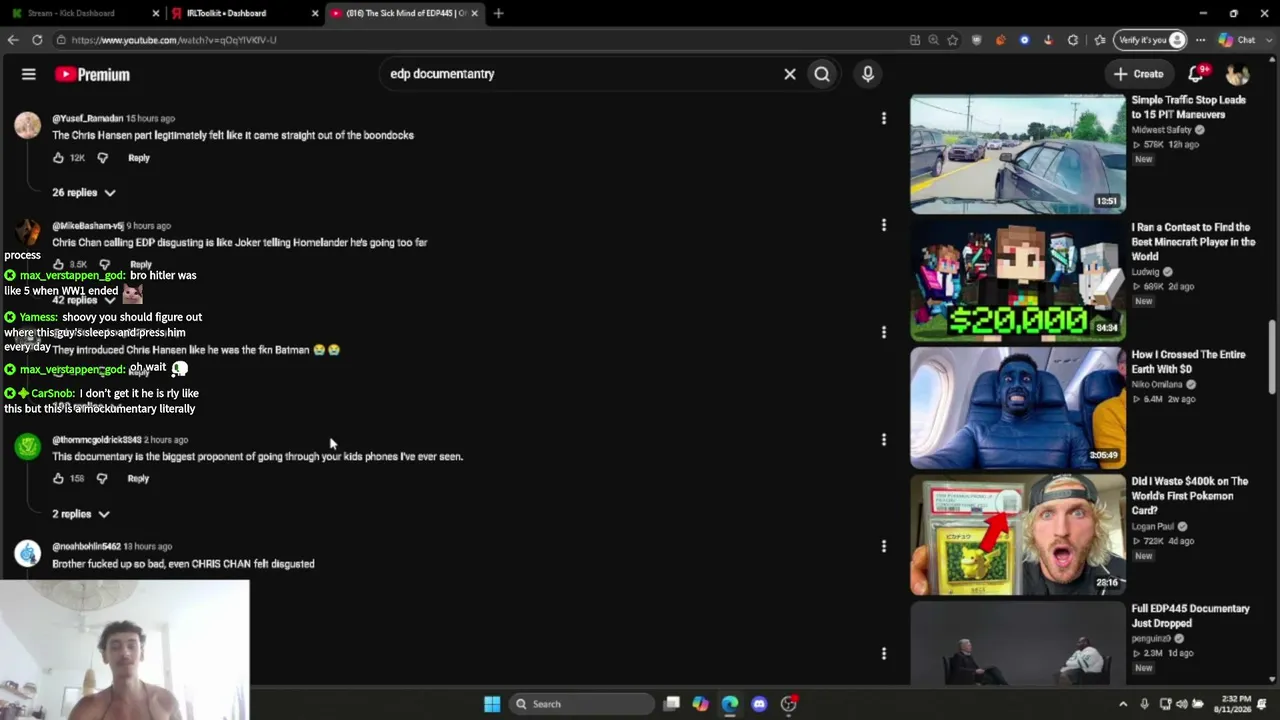Add this page to browser favorites
Screen dimensions: 1280x720
tap(953, 40)
